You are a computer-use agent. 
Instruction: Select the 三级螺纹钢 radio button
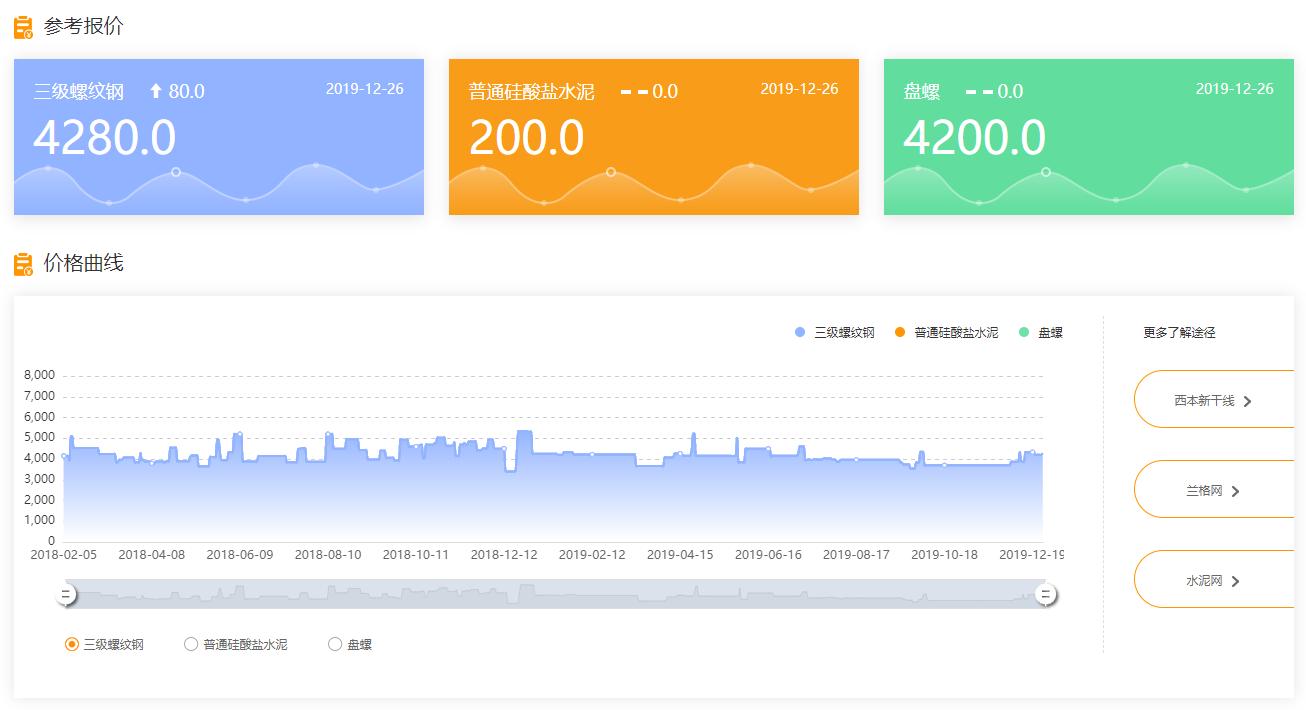pos(71,645)
